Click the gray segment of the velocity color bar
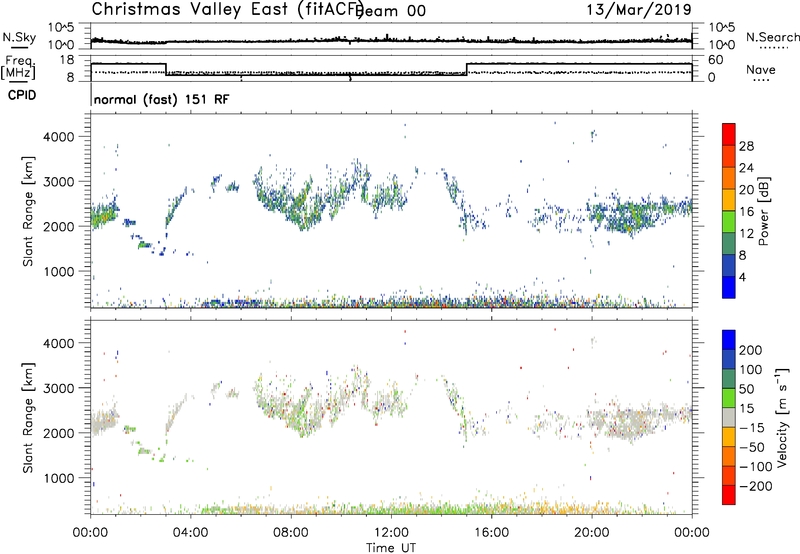 [x=729, y=418]
